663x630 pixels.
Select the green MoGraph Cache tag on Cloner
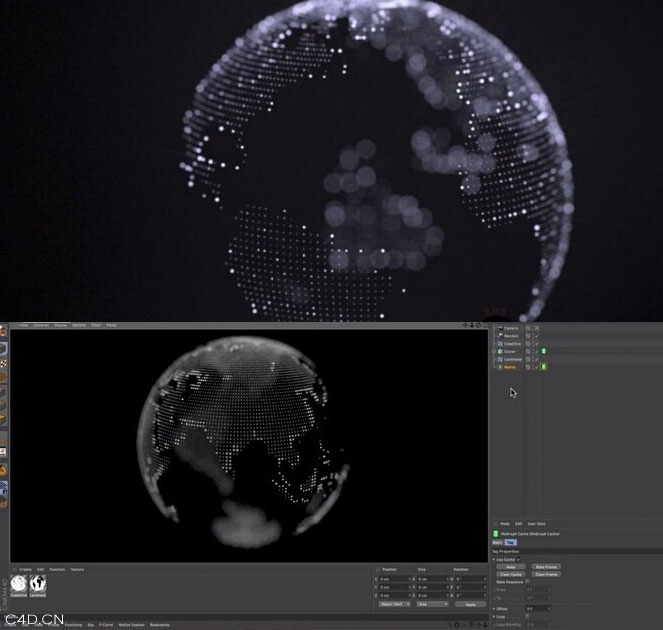coord(544,351)
